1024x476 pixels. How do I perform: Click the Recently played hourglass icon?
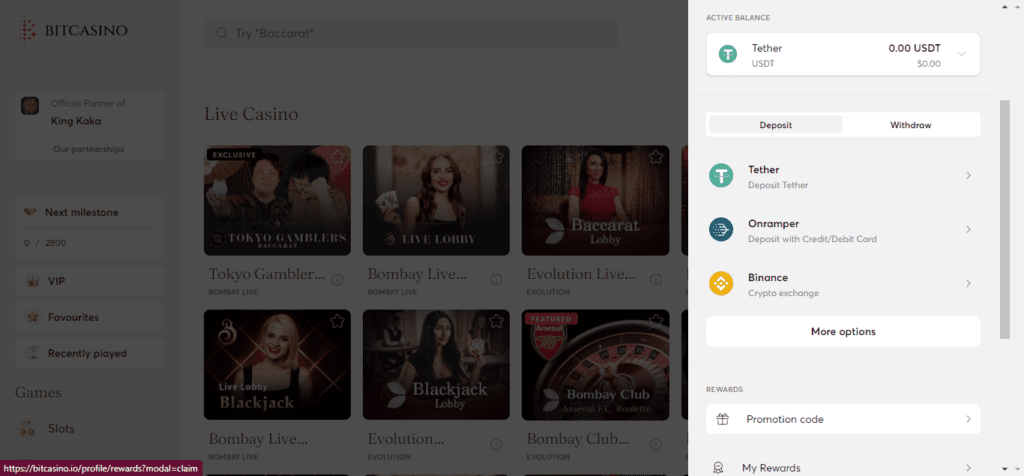[31, 353]
